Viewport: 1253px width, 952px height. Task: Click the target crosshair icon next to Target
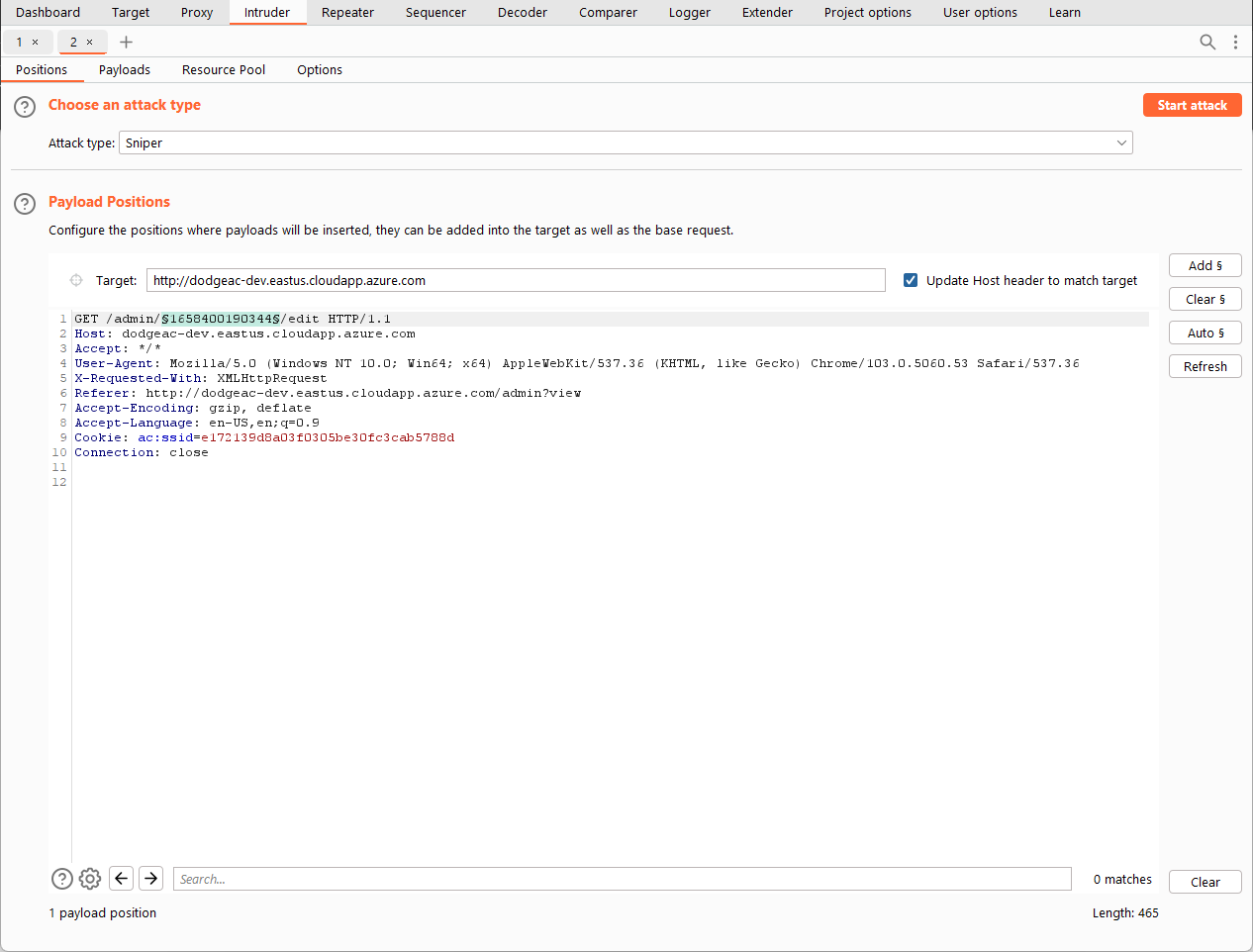76,280
